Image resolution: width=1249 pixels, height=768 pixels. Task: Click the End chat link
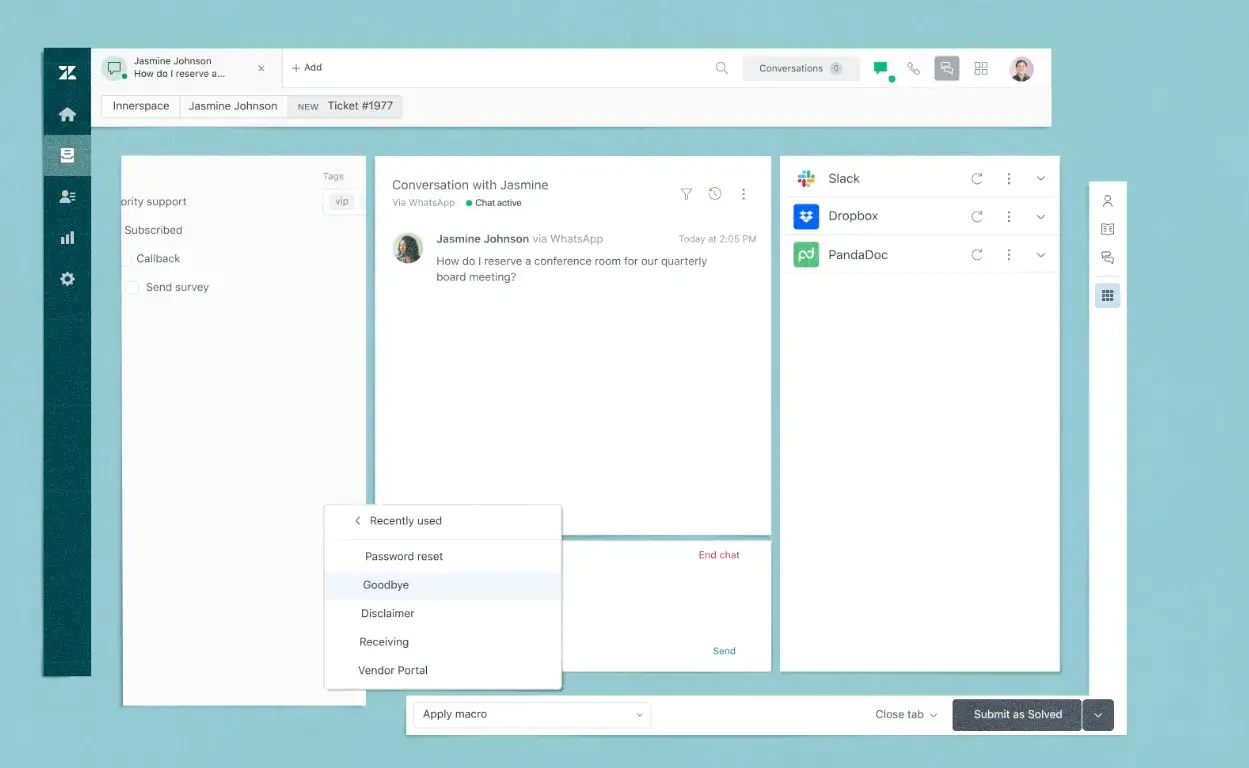(x=718, y=555)
